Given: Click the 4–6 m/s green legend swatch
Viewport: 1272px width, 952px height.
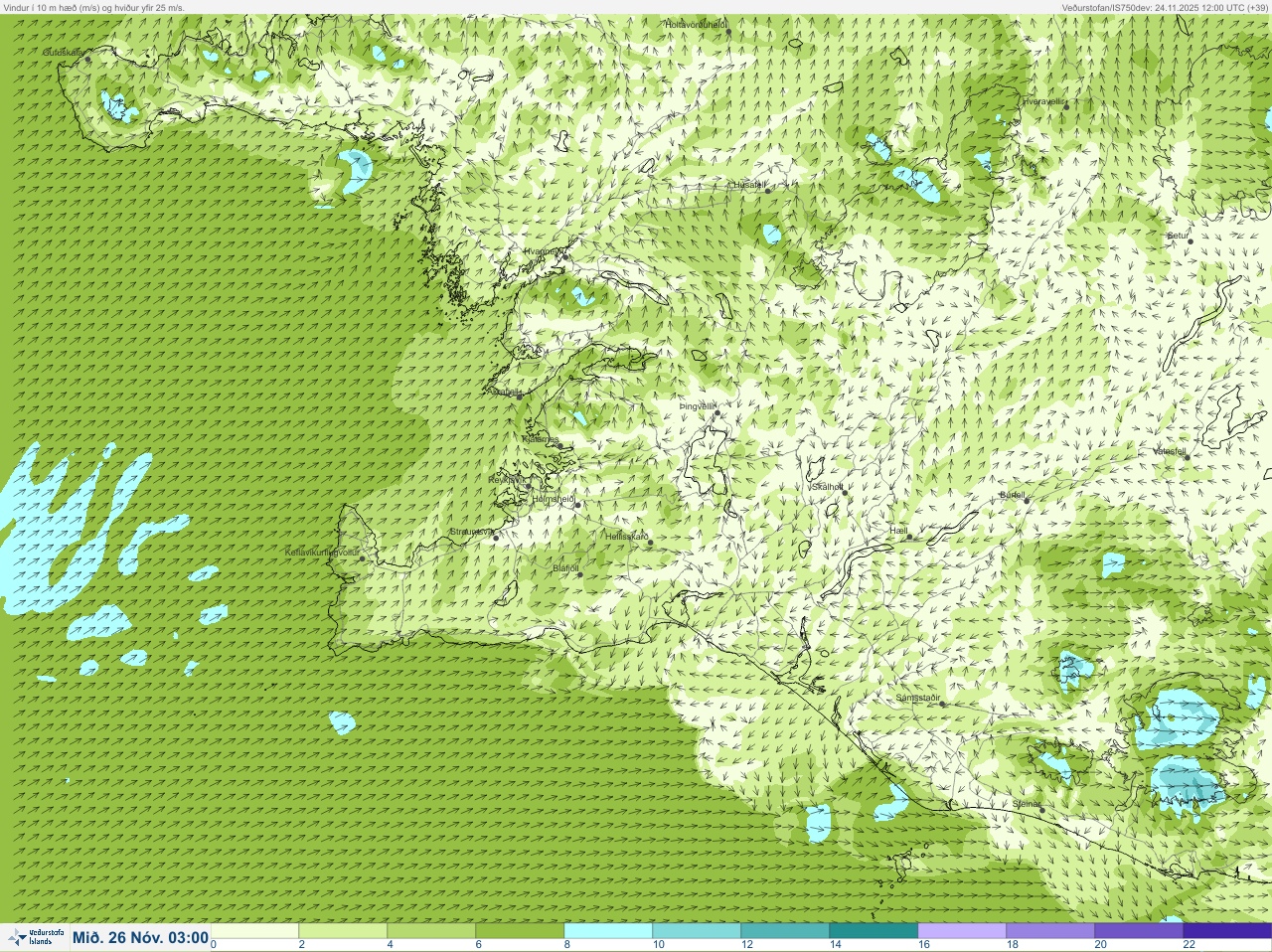Looking at the screenshot, I should 431,931.
